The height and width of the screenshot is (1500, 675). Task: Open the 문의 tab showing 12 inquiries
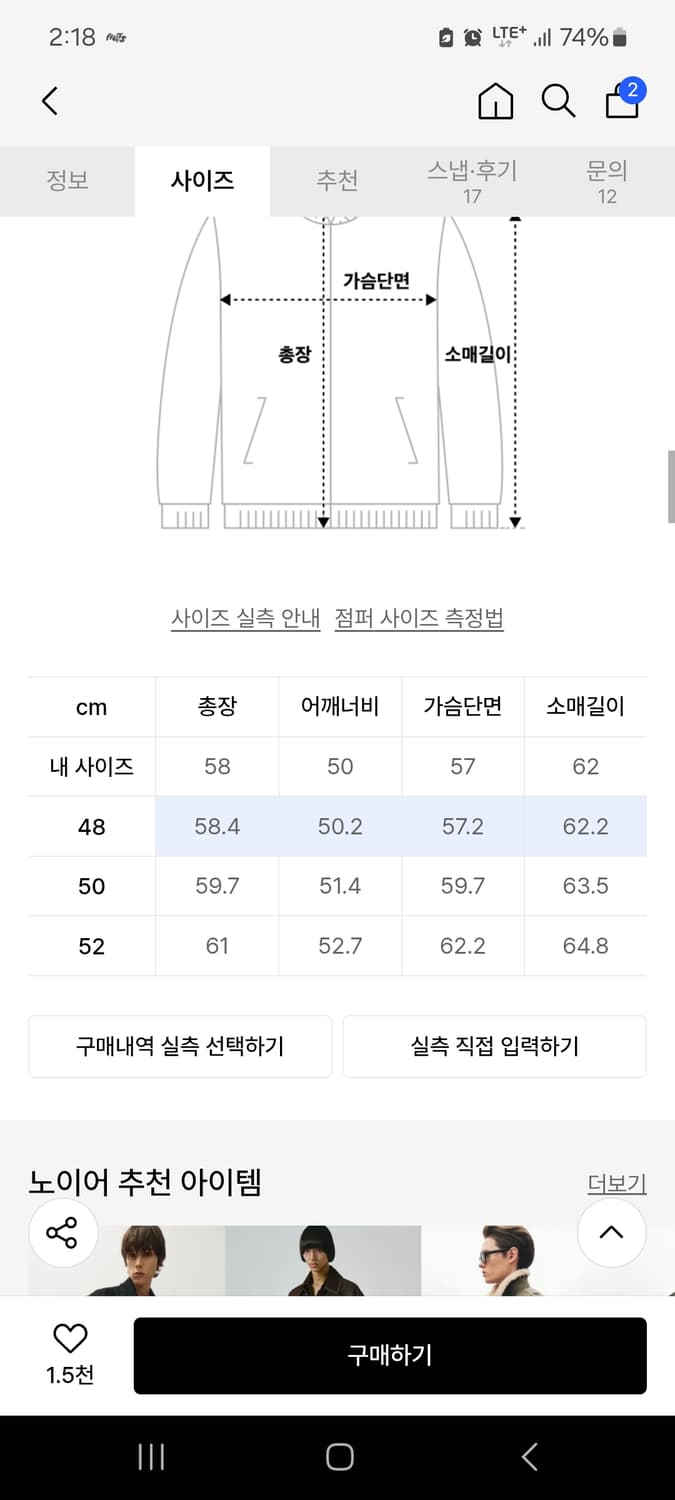607,181
